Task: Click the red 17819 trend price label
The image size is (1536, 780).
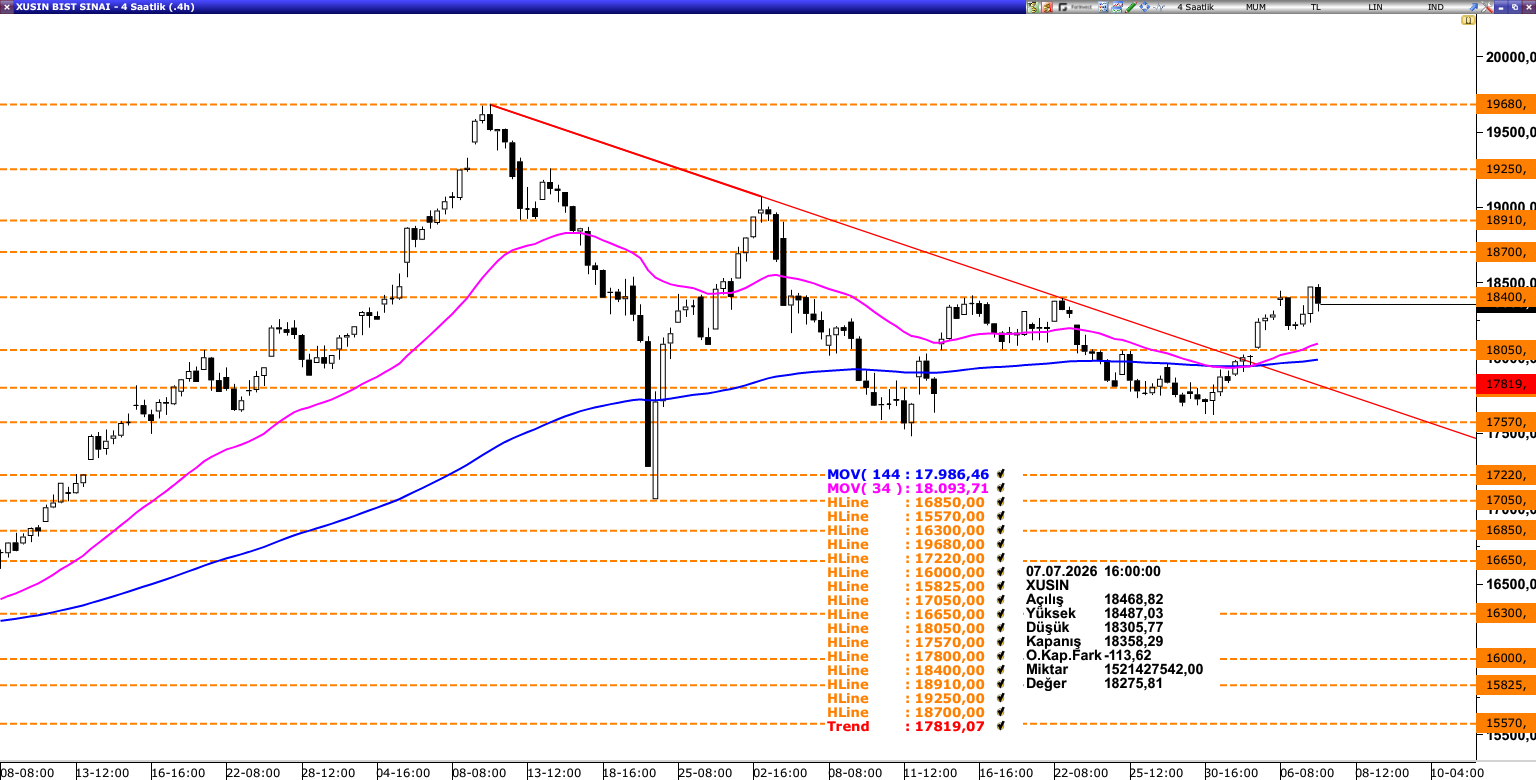Action: [1505, 384]
